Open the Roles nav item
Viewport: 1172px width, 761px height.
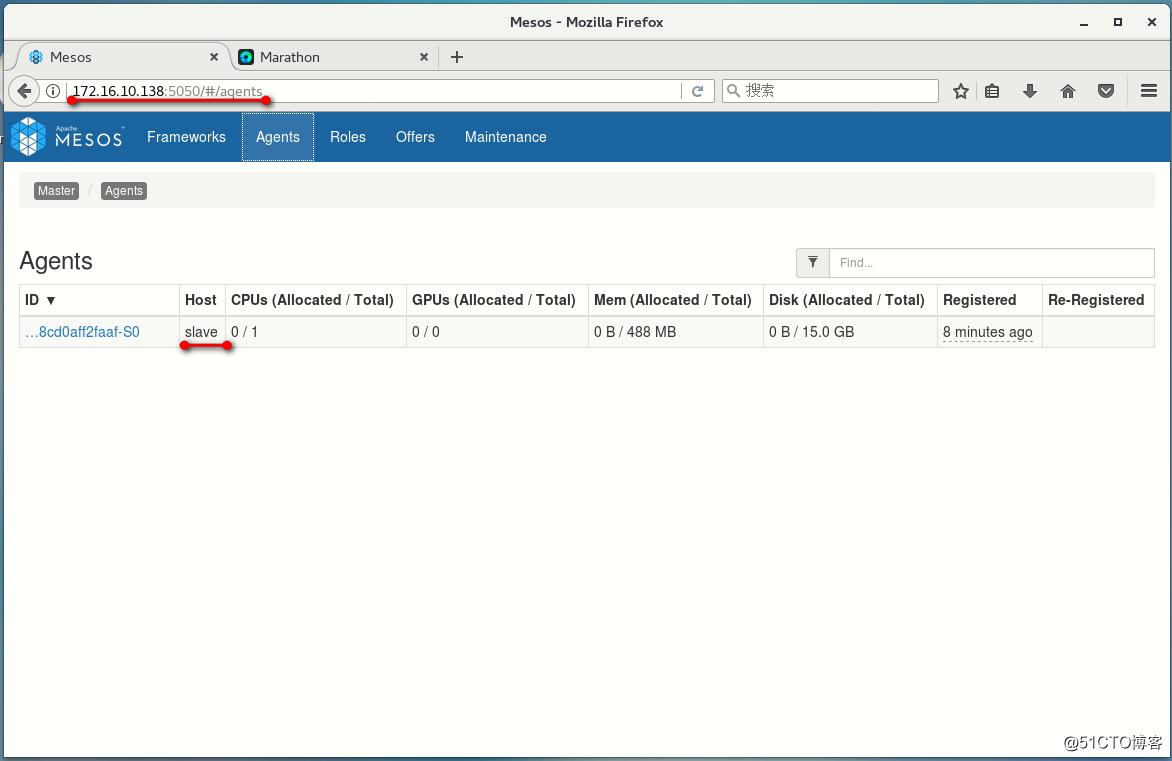coord(348,137)
